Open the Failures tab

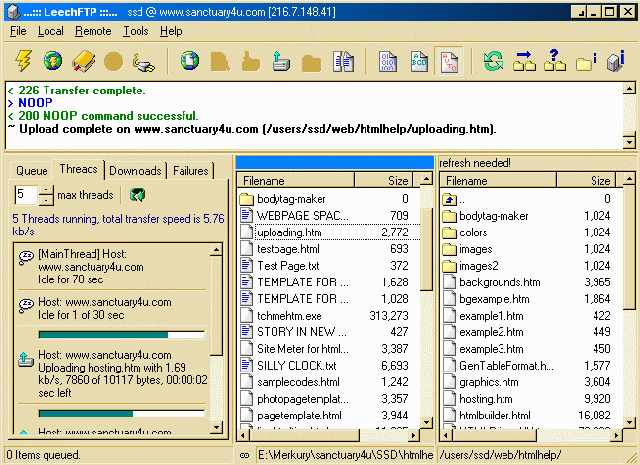pos(191,171)
